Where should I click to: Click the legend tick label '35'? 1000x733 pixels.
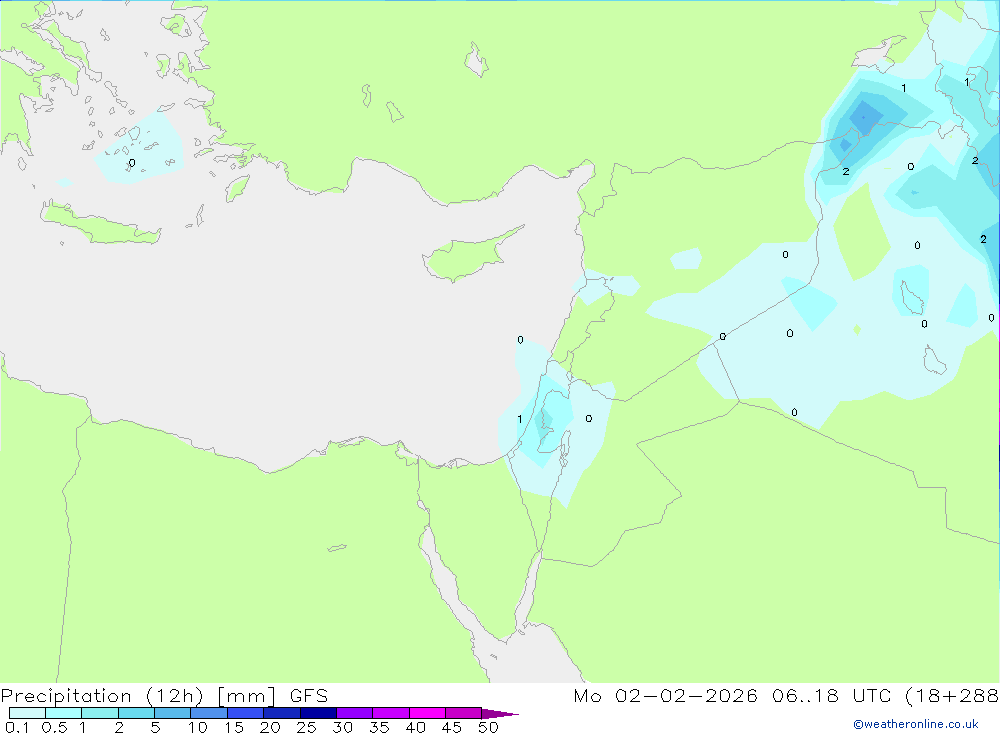coord(379,727)
